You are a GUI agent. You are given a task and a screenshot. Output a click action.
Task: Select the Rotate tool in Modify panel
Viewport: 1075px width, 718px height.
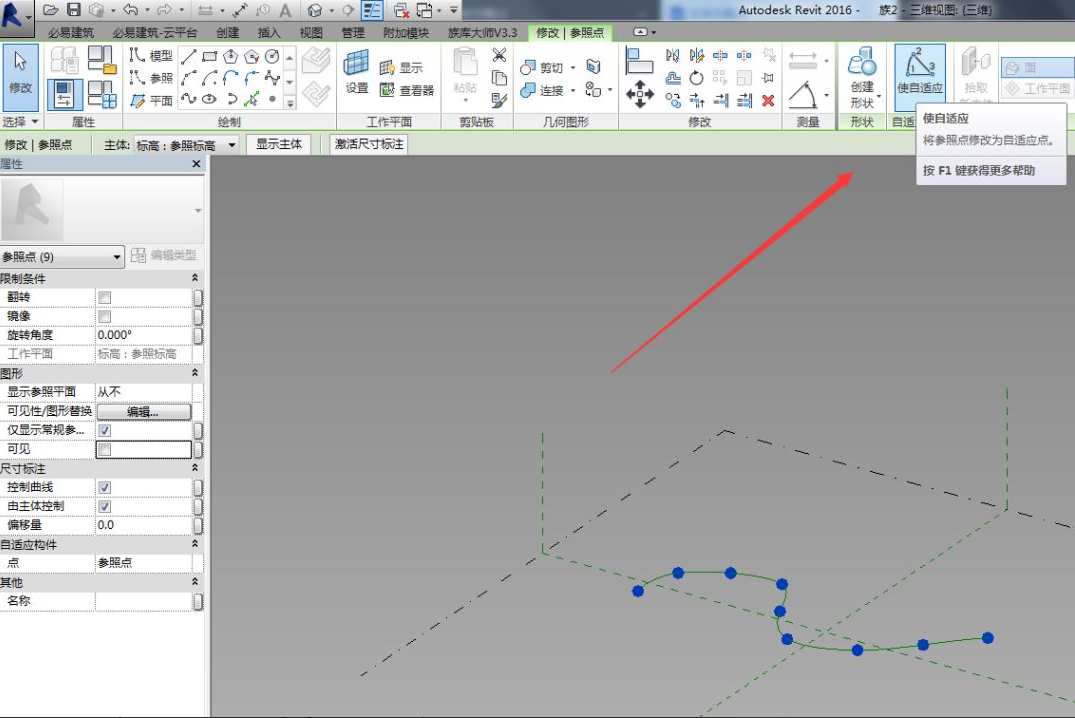[696, 78]
